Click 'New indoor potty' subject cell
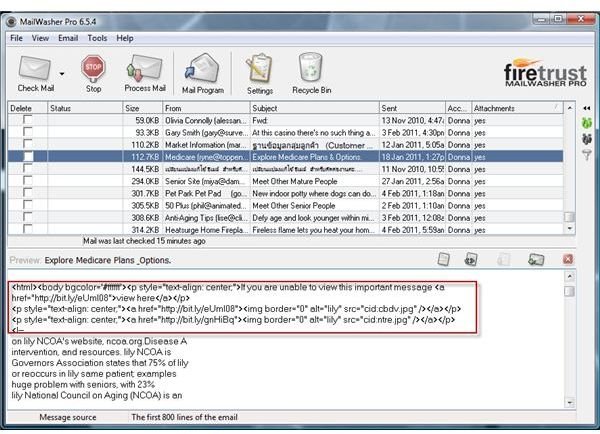600x434 pixels. point(313,194)
